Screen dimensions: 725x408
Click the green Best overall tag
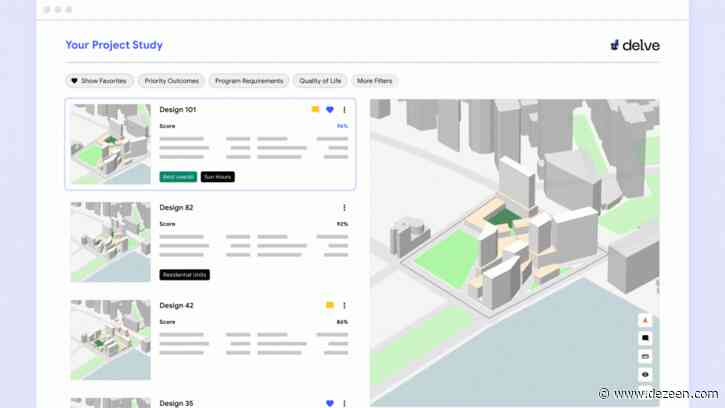pos(178,177)
